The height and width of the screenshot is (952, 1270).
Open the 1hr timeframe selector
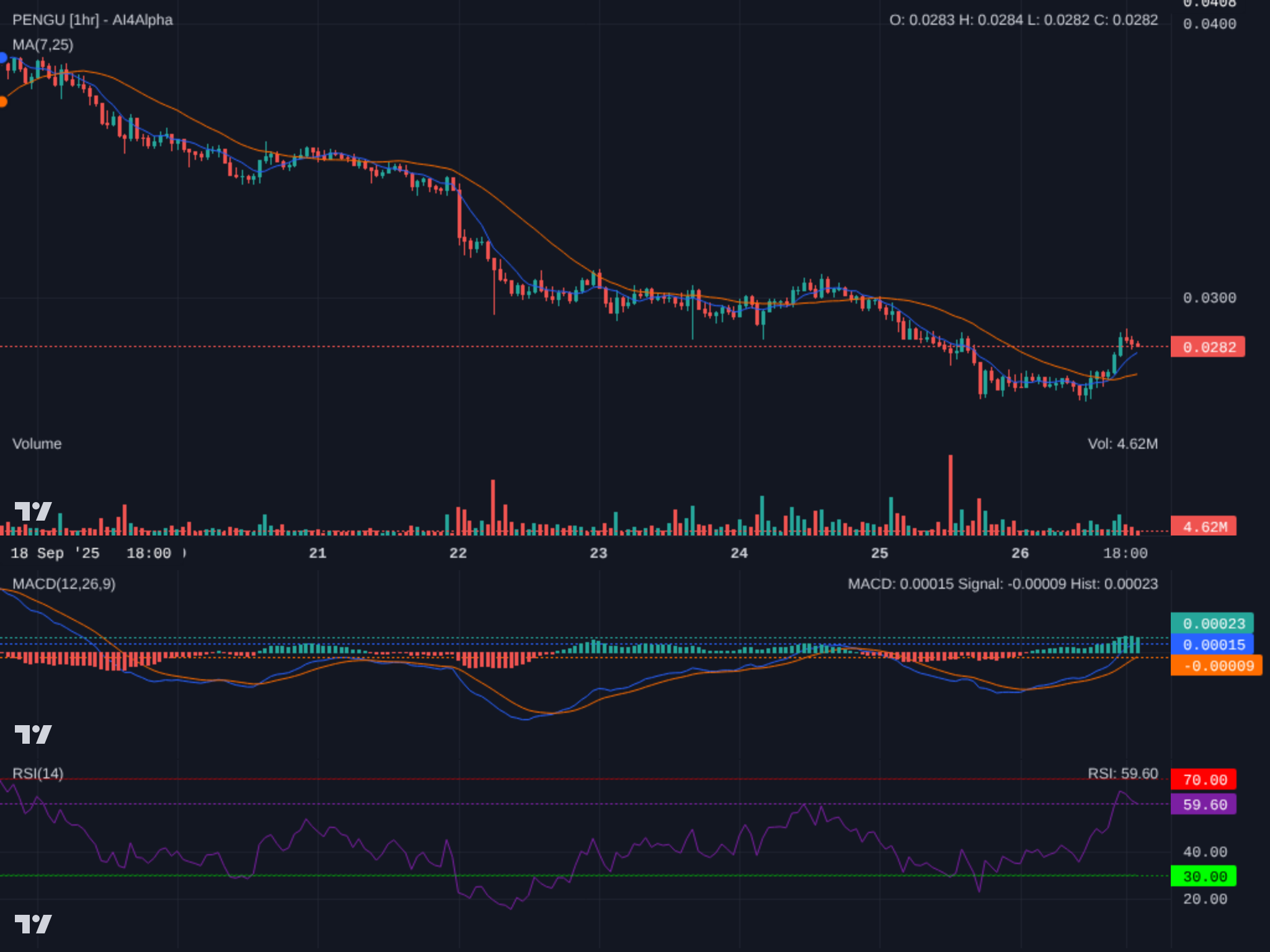pyautogui.click(x=86, y=20)
